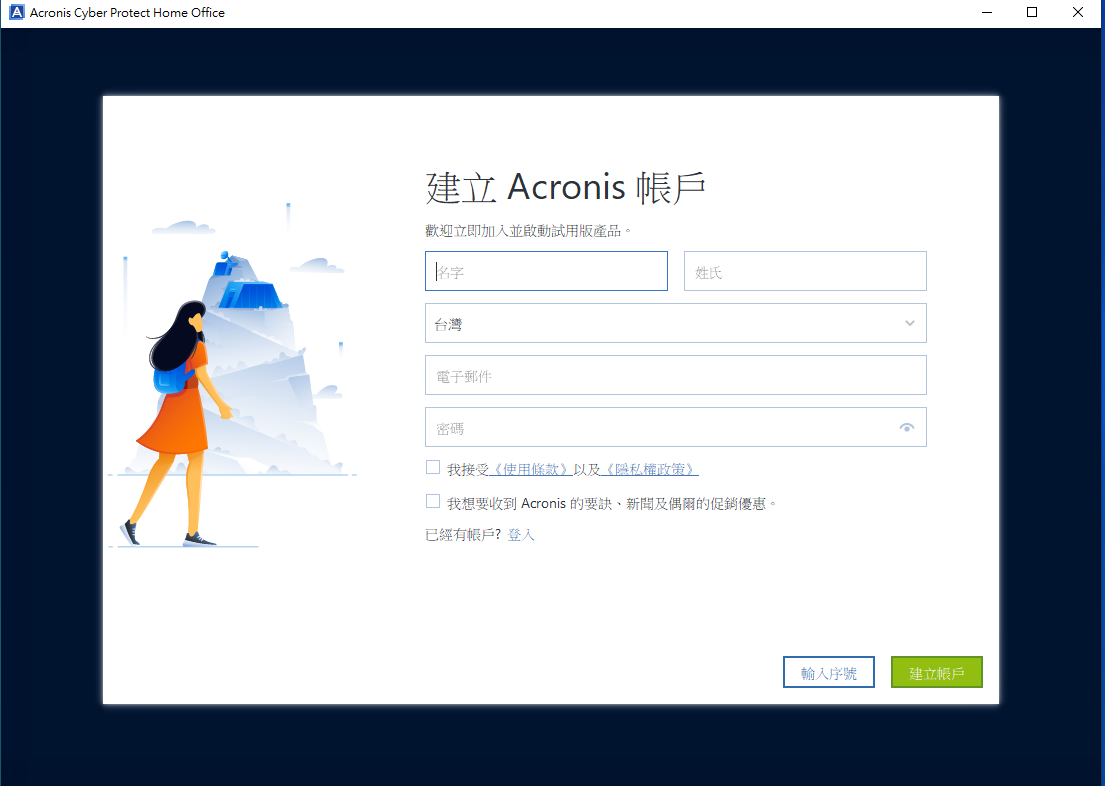1105x786 pixels.
Task: Click the 建立 Acronis 帳戶 heading
Action: tap(566, 188)
